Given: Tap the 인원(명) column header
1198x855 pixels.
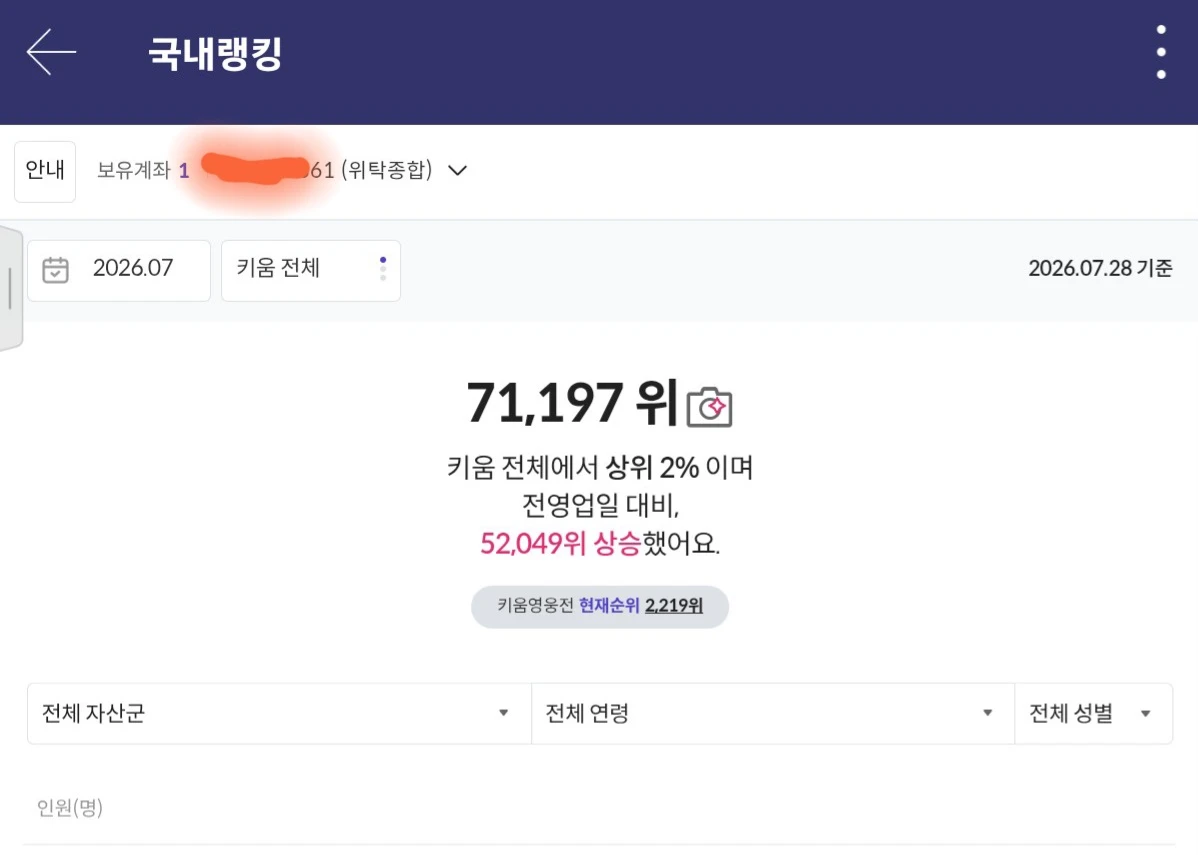Looking at the screenshot, I should click(70, 808).
